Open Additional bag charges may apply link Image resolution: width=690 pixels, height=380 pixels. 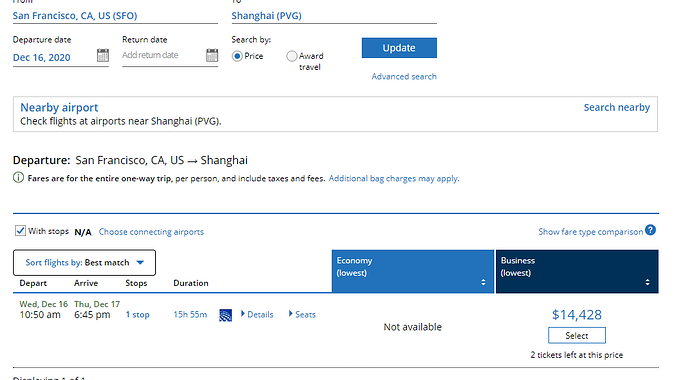pos(394,179)
